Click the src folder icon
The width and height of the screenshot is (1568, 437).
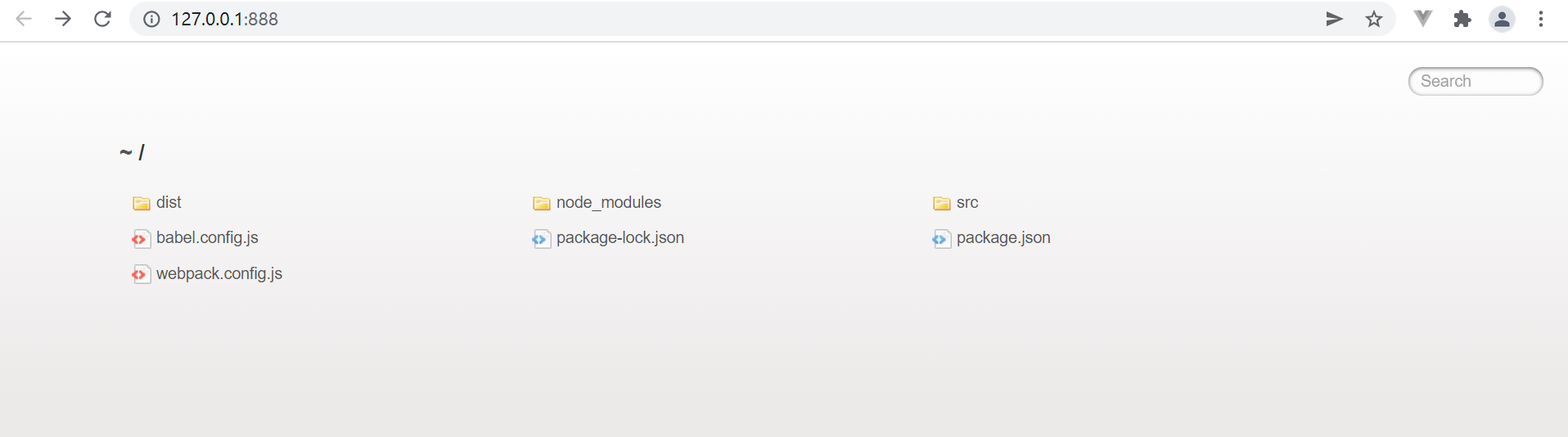click(942, 203)
